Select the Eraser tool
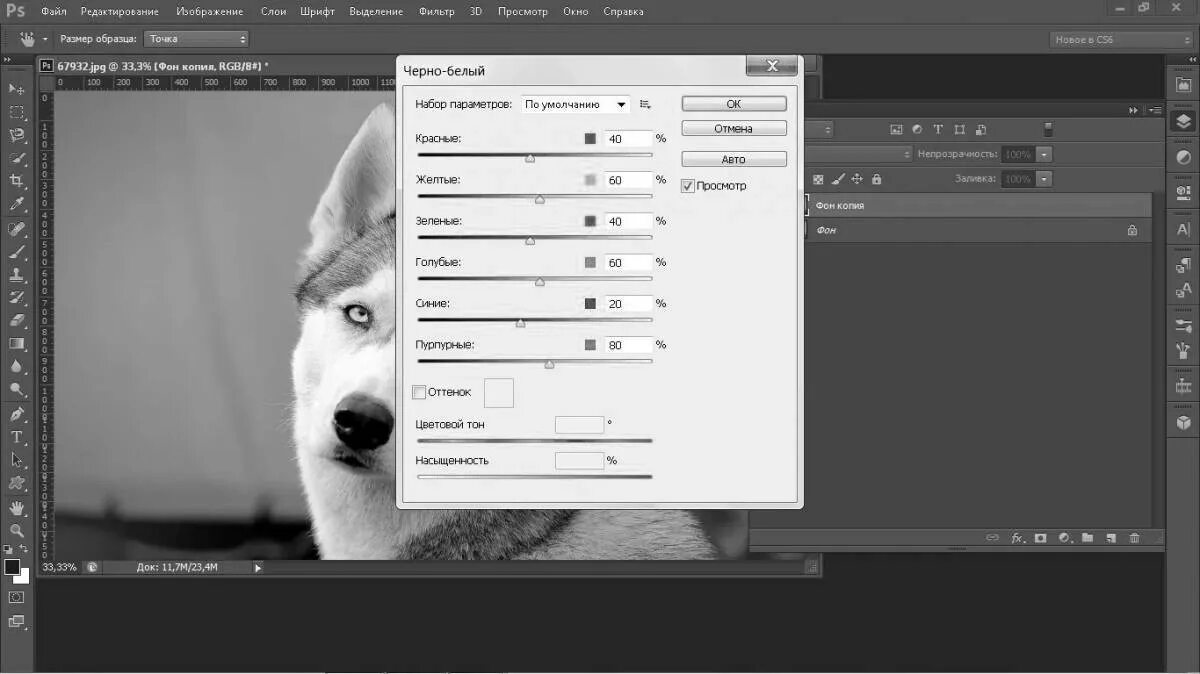 17,320
